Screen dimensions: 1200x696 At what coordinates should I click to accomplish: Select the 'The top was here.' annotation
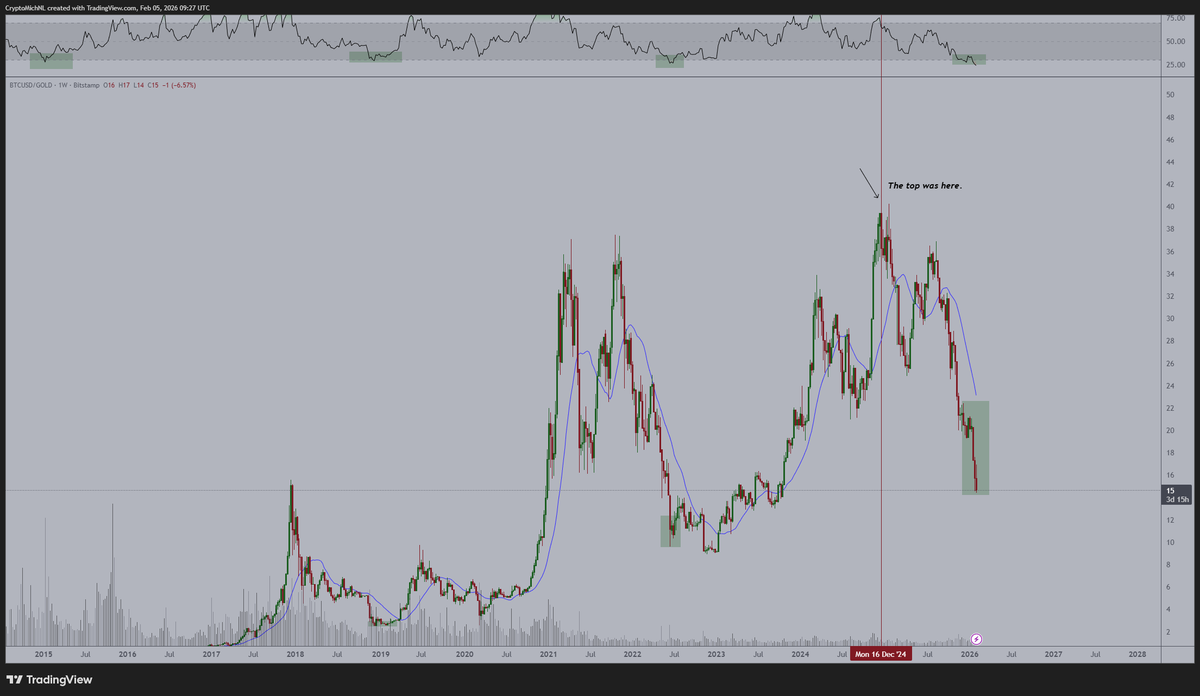(925, 186)
